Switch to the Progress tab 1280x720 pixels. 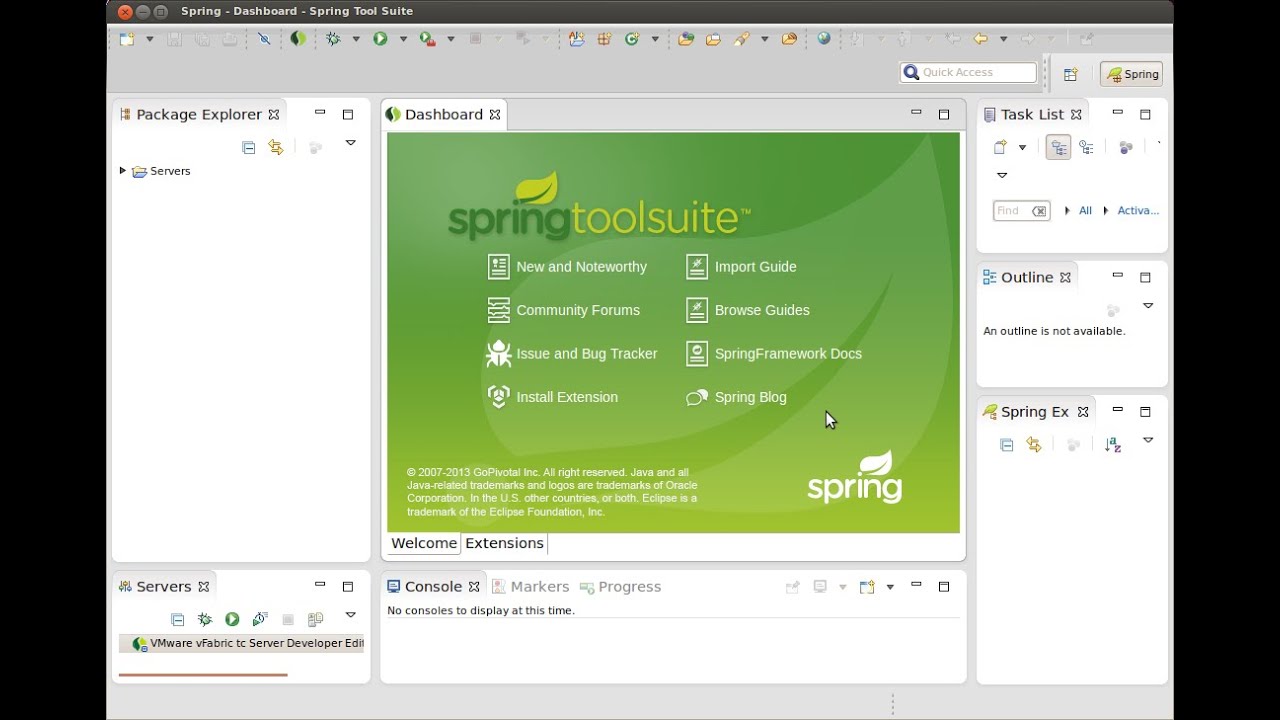point(620,587)
